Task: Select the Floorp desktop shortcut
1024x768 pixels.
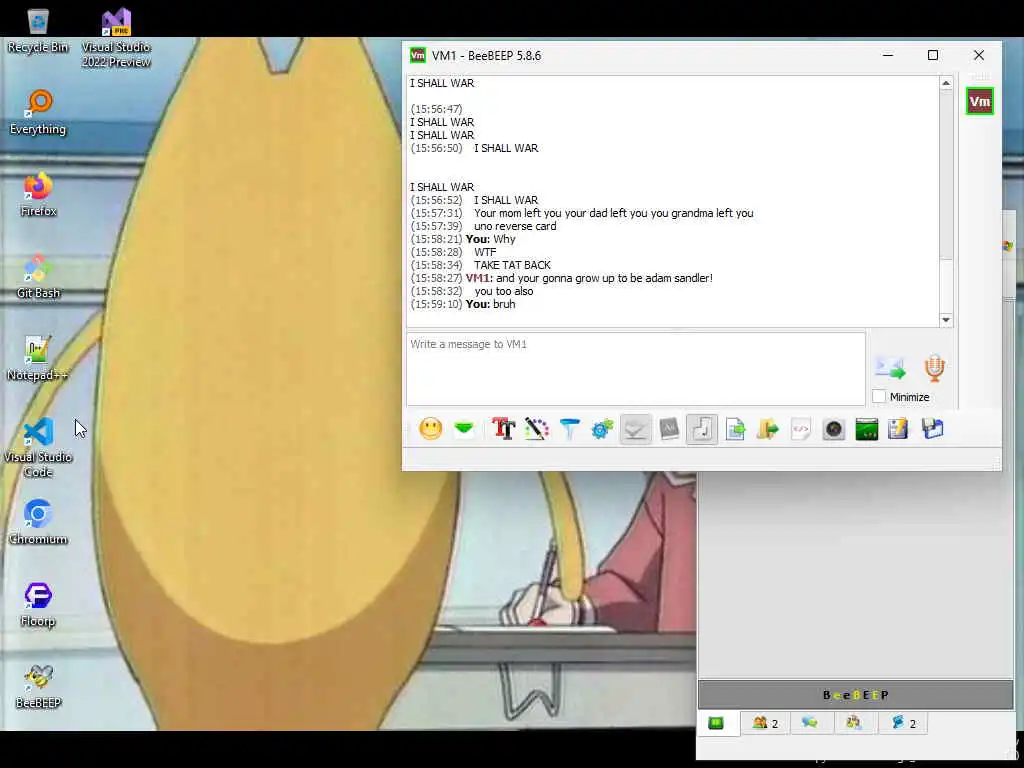Action: click(38, 605)
